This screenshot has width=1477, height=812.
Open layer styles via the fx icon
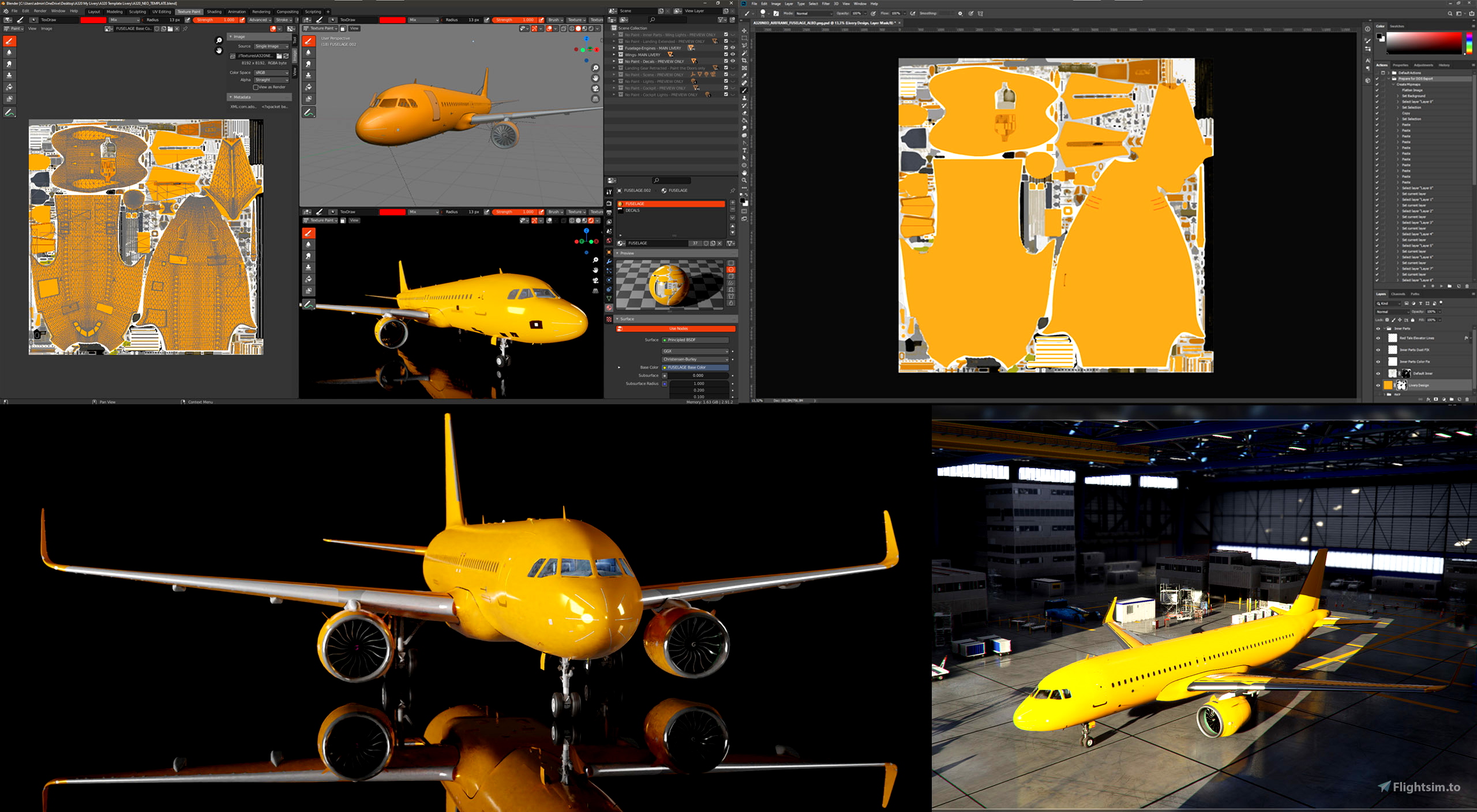click(1429, 399)
